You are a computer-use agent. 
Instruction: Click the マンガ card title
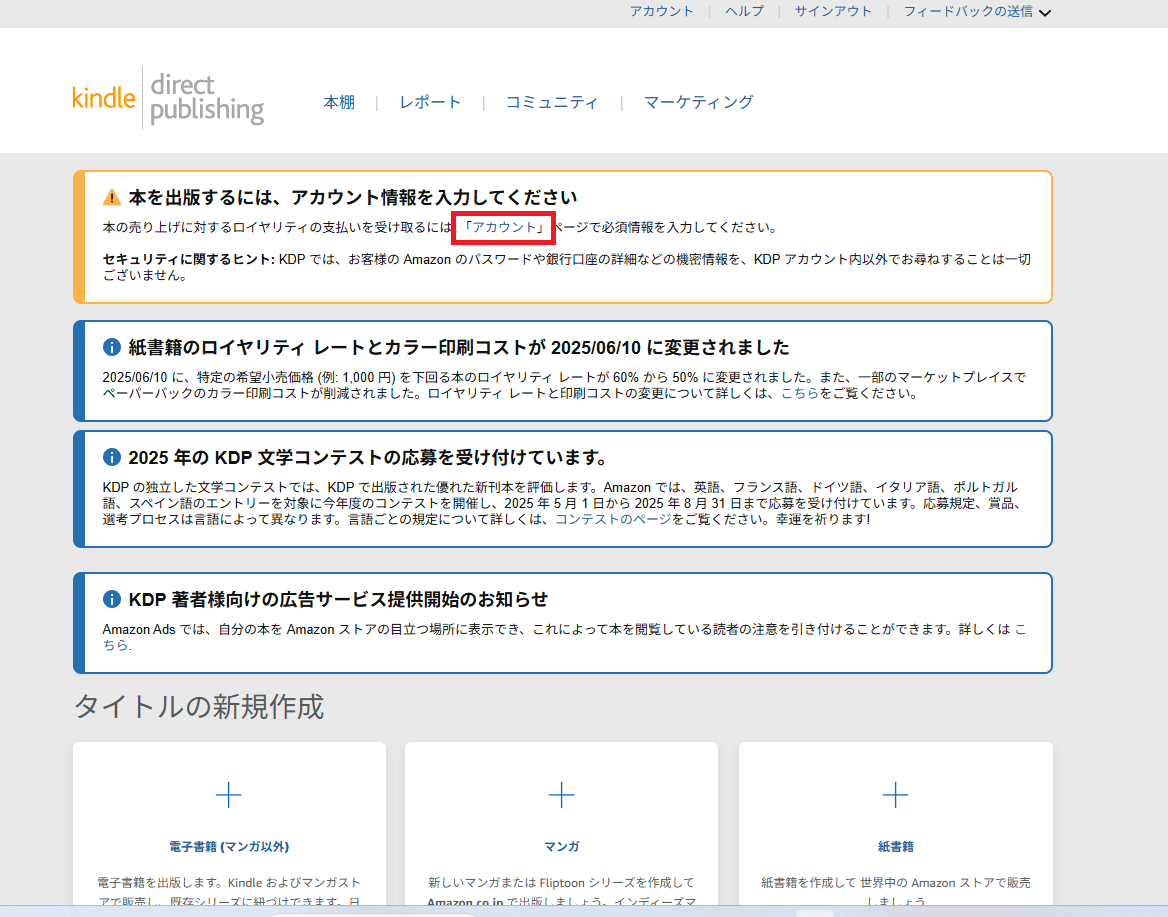(562, 846)
